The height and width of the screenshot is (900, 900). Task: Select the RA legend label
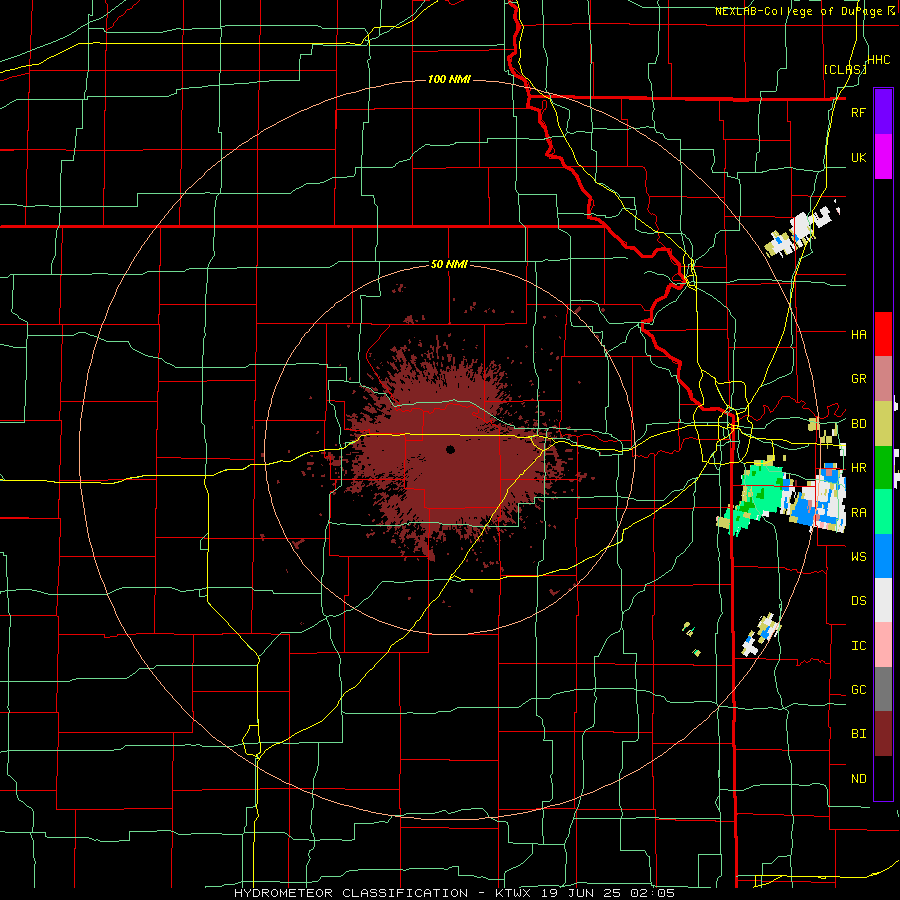(858, 513)
